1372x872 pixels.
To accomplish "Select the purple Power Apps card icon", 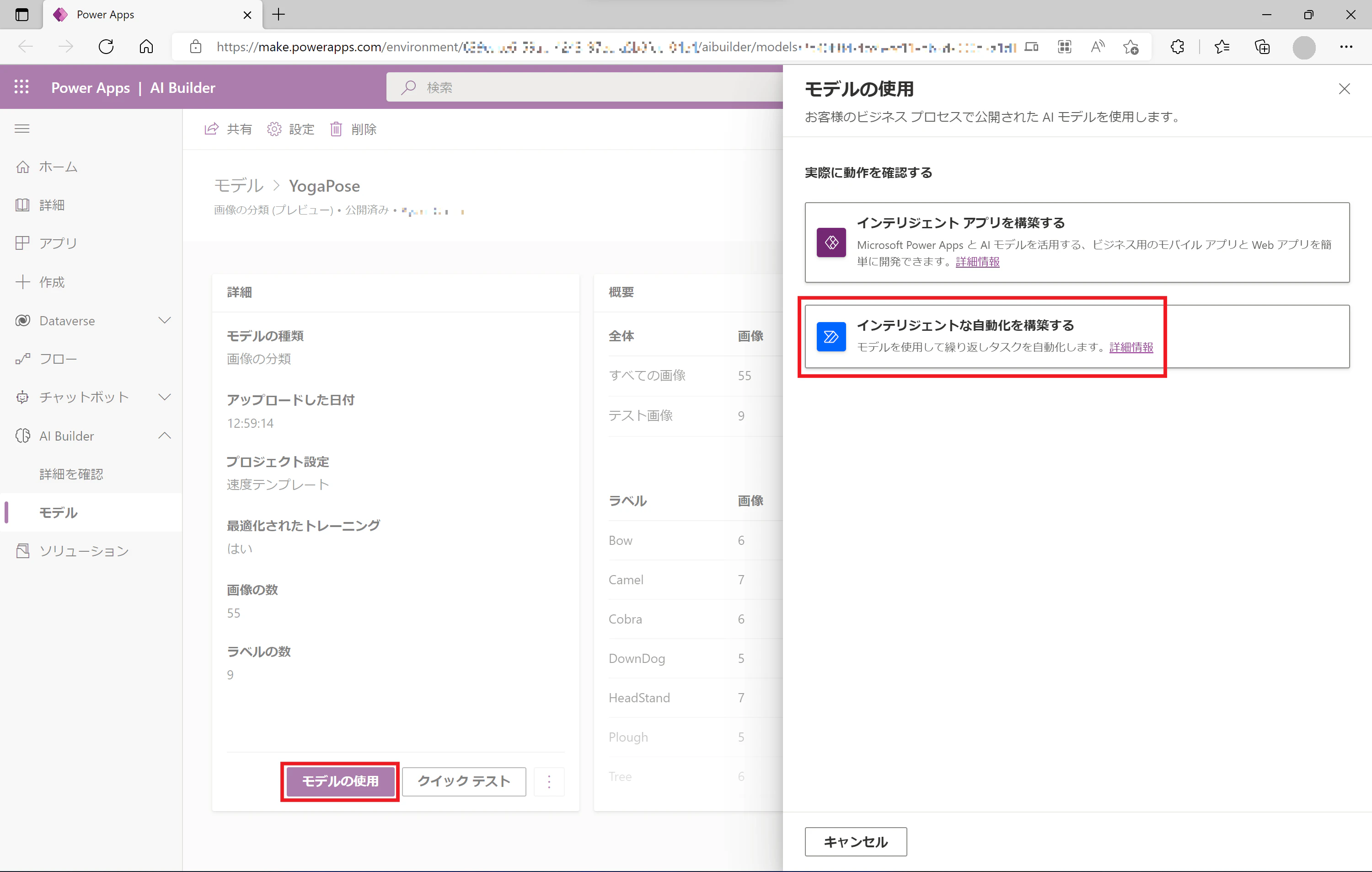I will coord(831,242).
